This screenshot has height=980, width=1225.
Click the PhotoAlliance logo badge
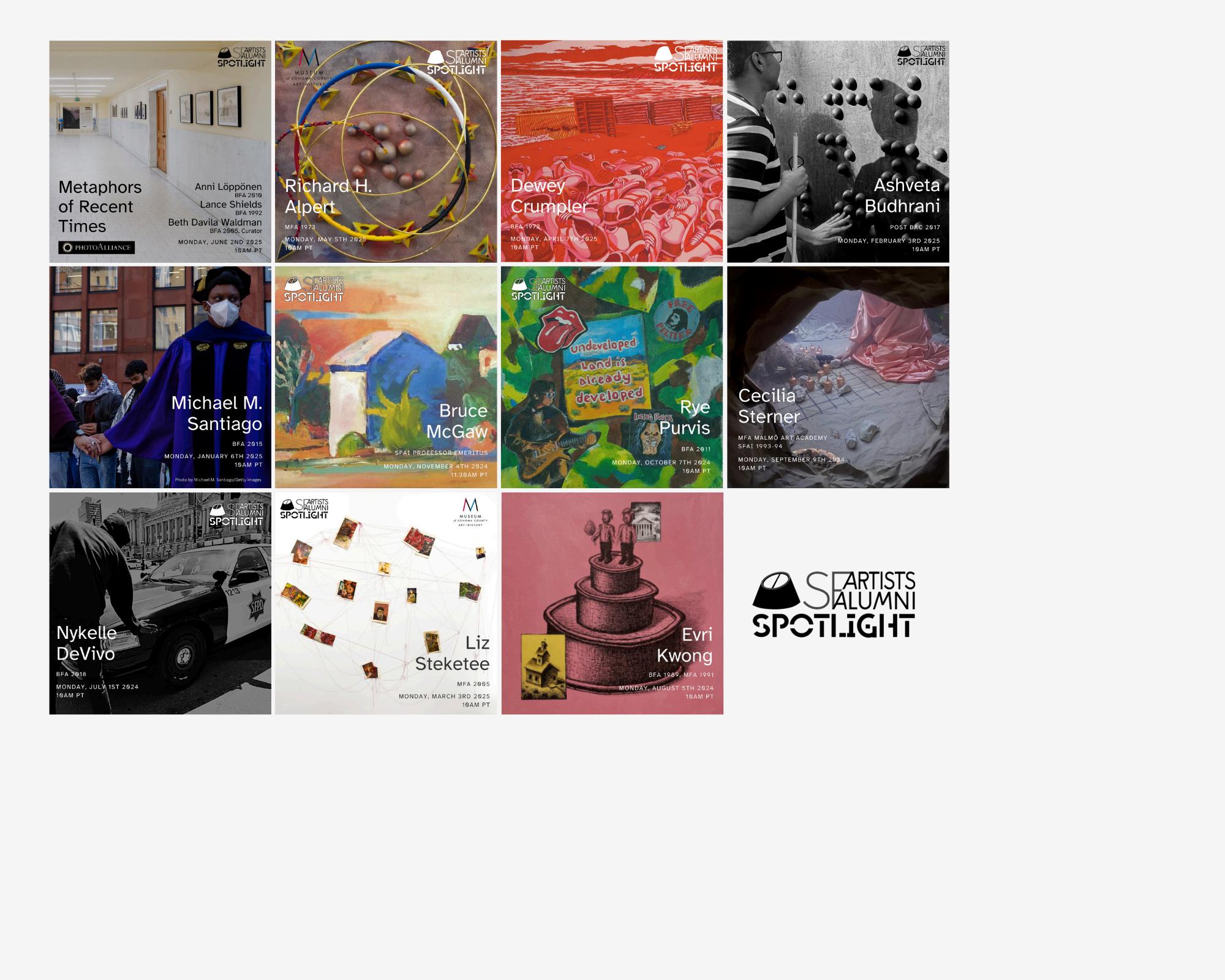pyautogui.click(x=96, y=247)
